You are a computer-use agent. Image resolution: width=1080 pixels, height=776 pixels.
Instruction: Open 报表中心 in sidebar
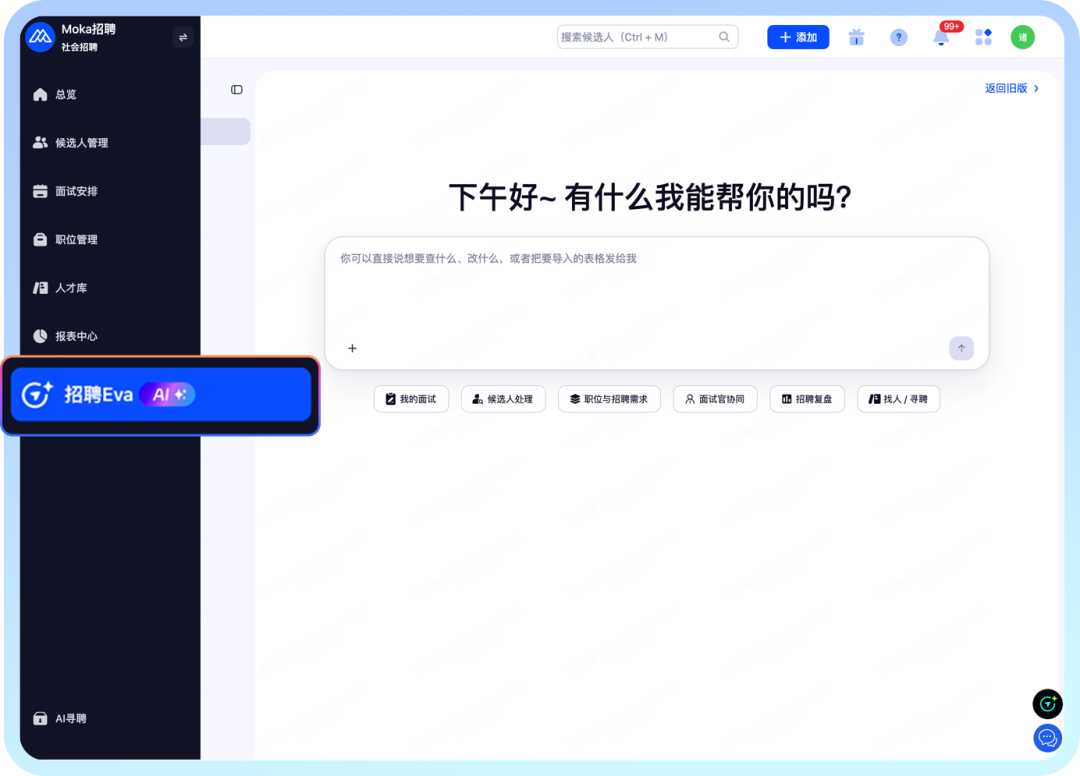(x=65, y=336)
